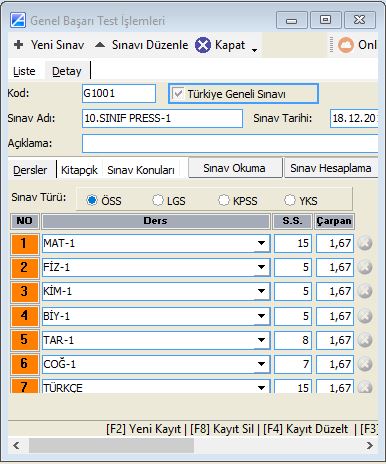Switch to the Detay tab
Viewport: 386px width, 464px height.
(67, 71)
